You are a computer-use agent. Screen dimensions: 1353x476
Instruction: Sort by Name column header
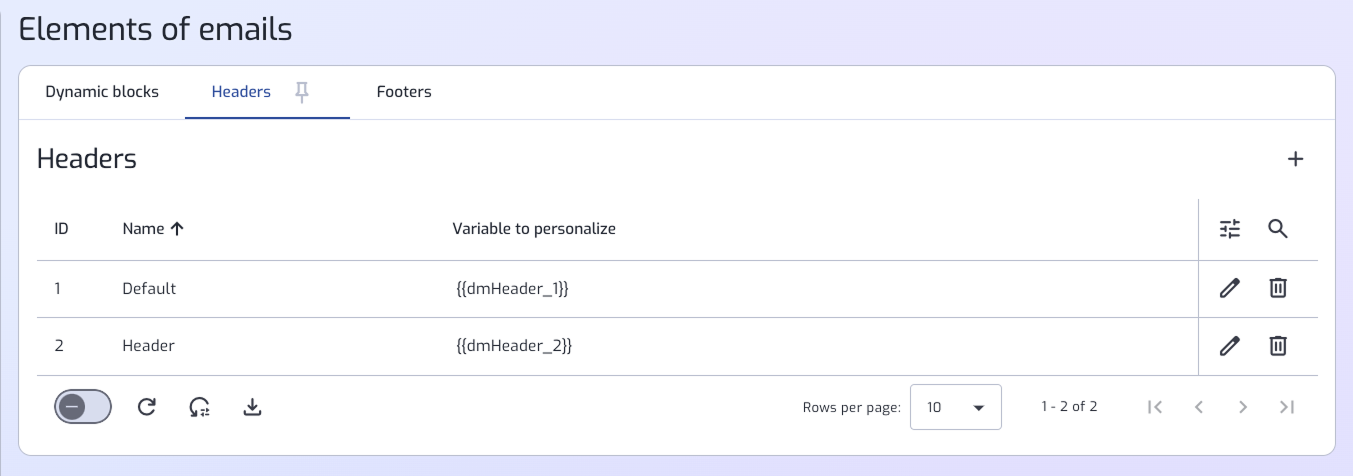[153, 229]
